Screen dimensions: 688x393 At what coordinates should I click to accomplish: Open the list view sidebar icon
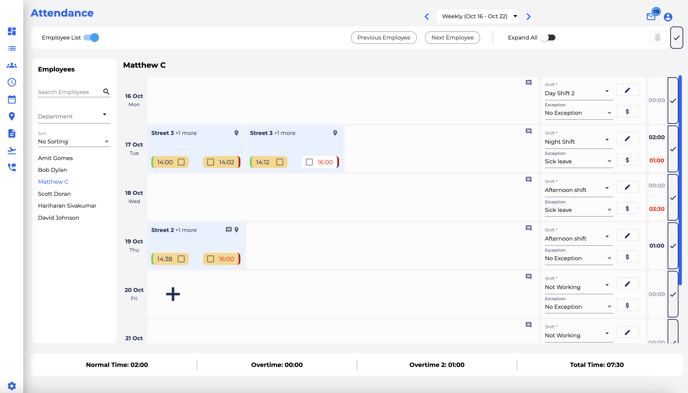12,48
